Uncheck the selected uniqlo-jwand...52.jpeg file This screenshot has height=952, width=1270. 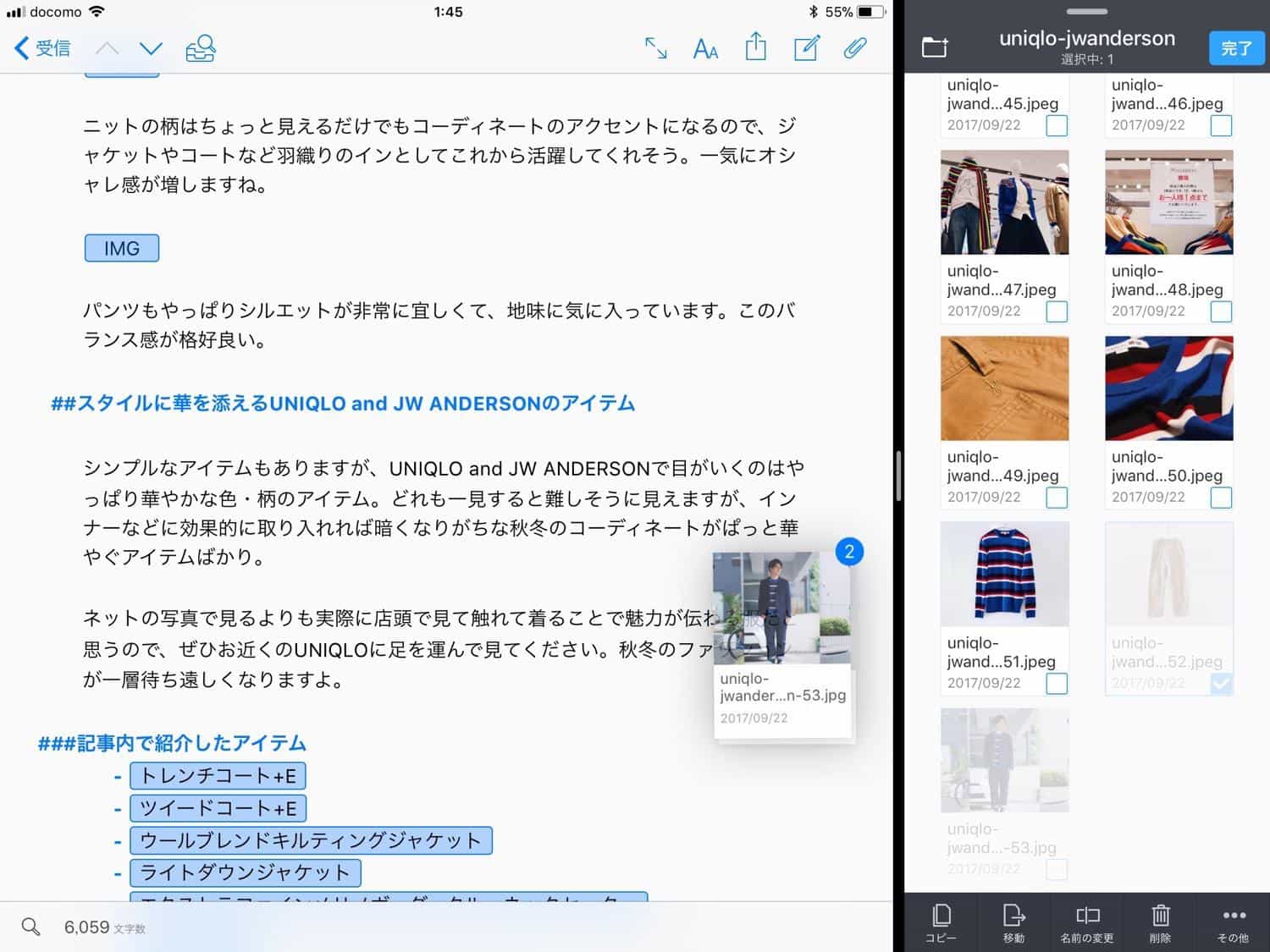point(1220,684)
